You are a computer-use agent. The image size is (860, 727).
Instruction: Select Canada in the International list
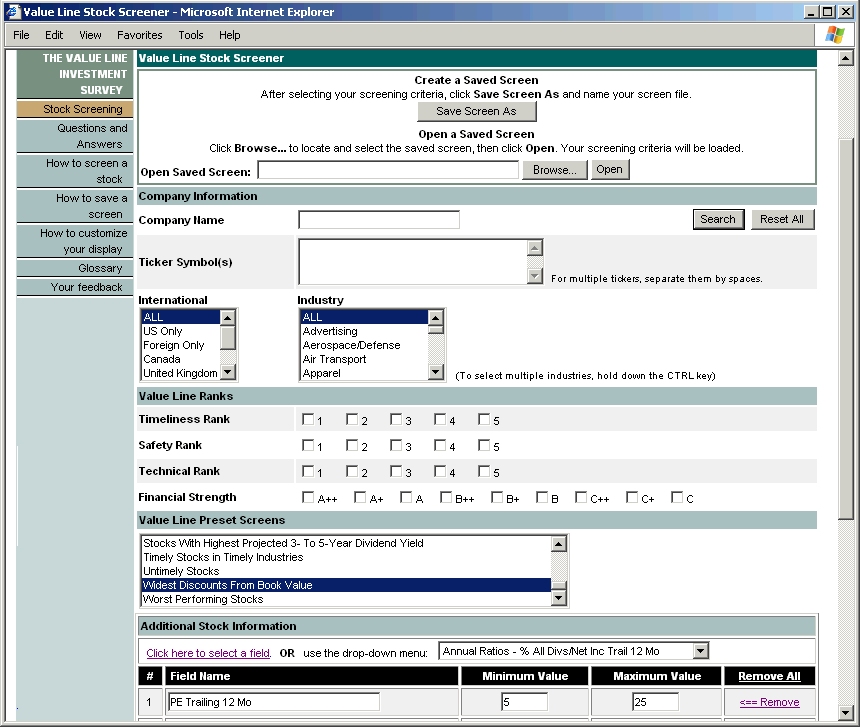pos(170,359)
